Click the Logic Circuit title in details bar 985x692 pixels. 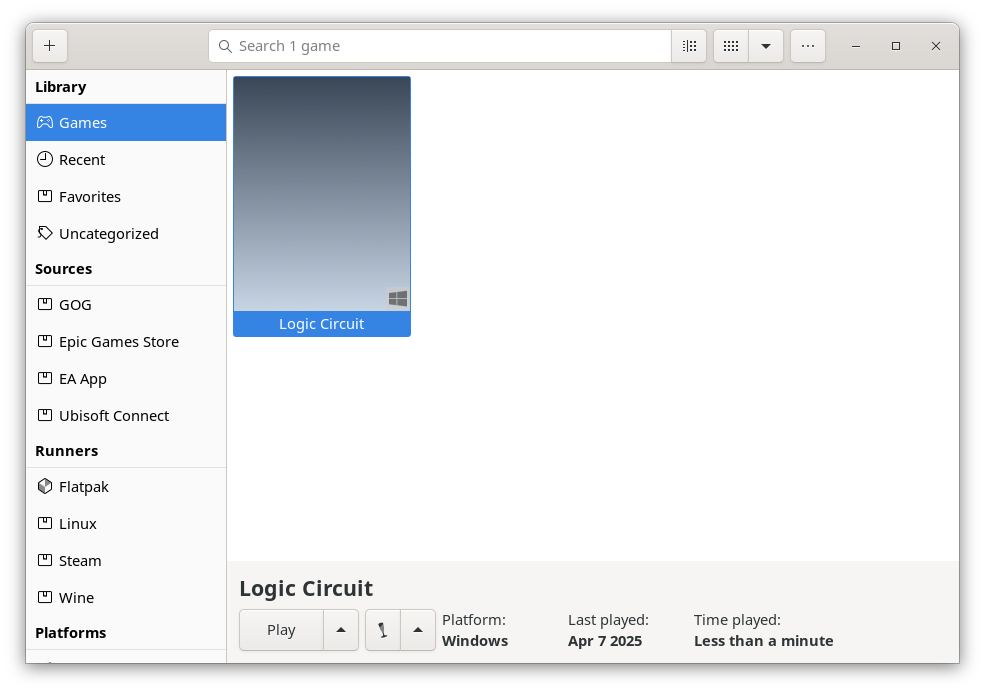tap(306, 588)
